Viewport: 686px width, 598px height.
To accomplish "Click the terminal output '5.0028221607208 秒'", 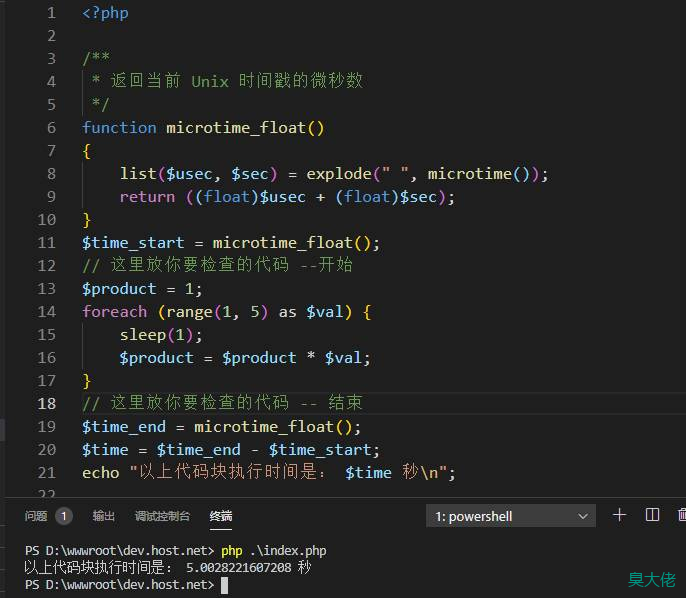I will click(x=248, y=567).
